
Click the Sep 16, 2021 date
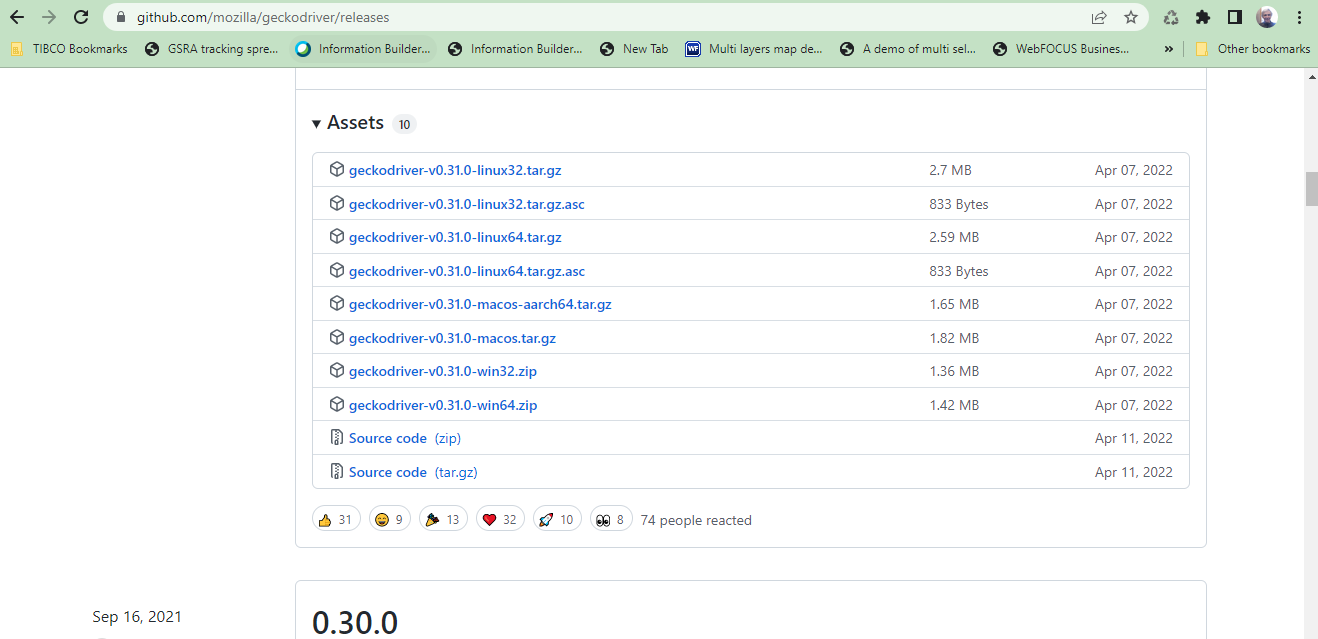pyautogui.click(x=137, y=617)
